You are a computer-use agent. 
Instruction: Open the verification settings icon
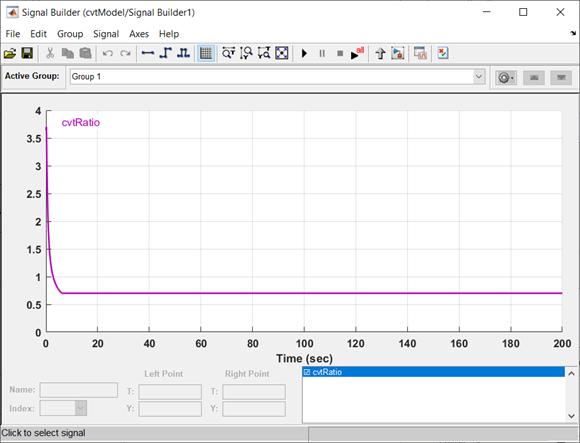point(443,54)
